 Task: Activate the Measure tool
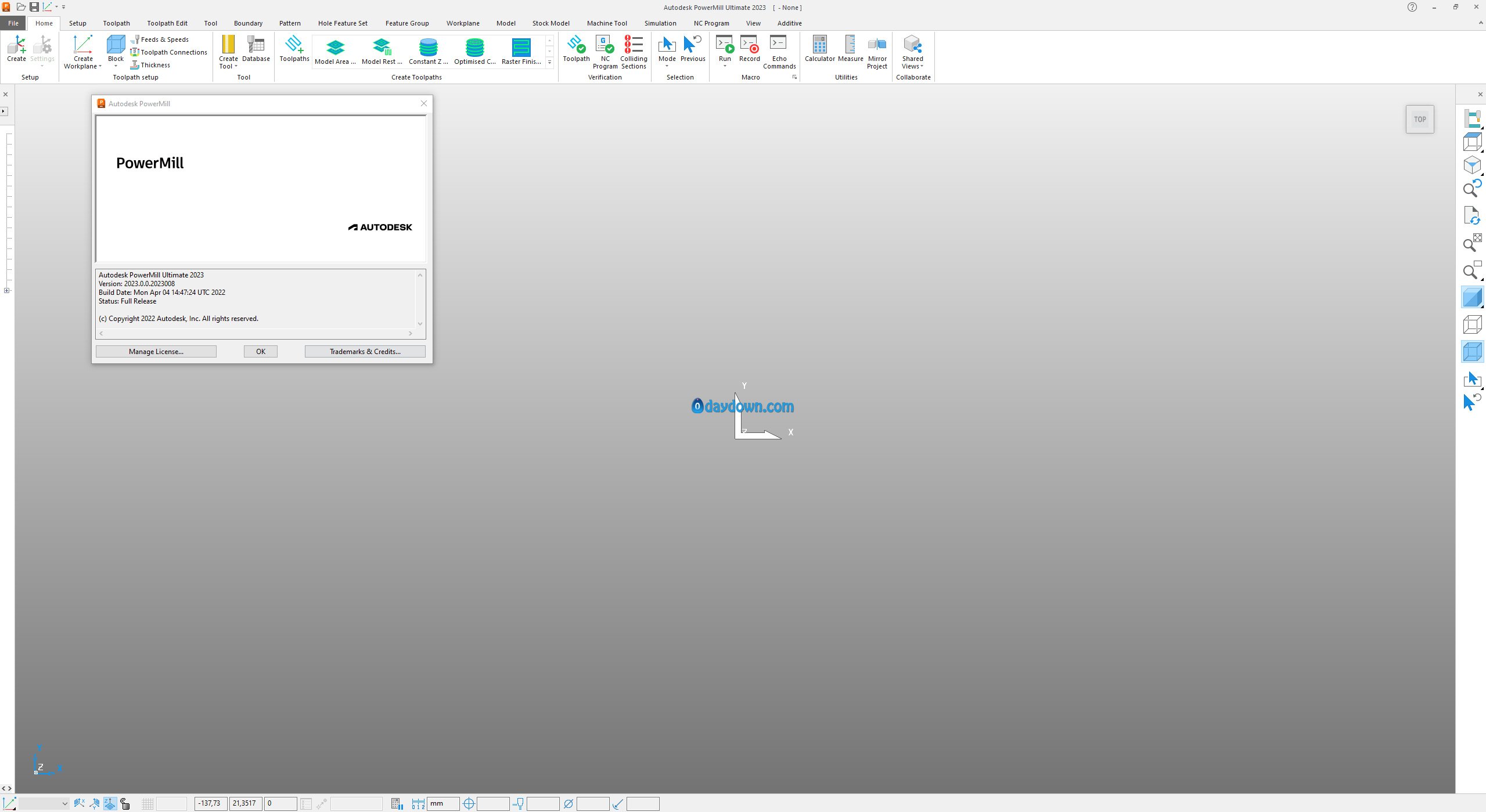(850, 49)
